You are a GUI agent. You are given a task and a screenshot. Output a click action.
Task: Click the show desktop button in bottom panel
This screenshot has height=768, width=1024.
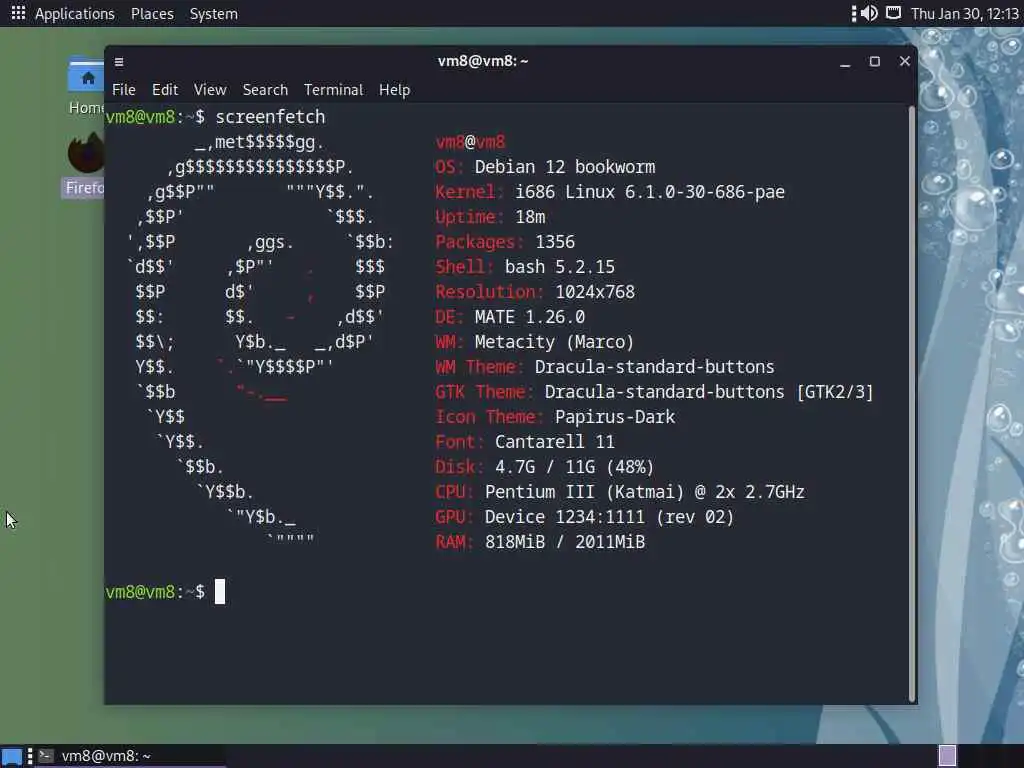(x=12, y=756)
